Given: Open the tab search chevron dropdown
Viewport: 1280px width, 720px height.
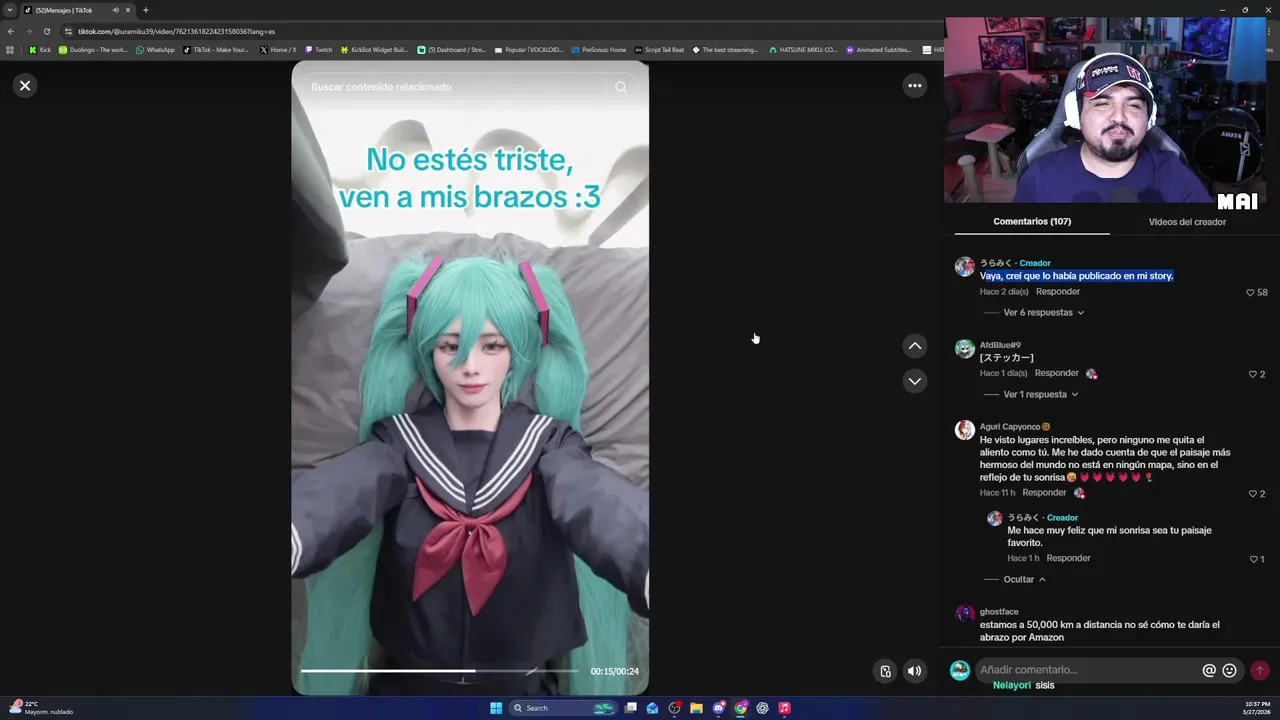Looking at the screenshot, I should tap(10, 10).
